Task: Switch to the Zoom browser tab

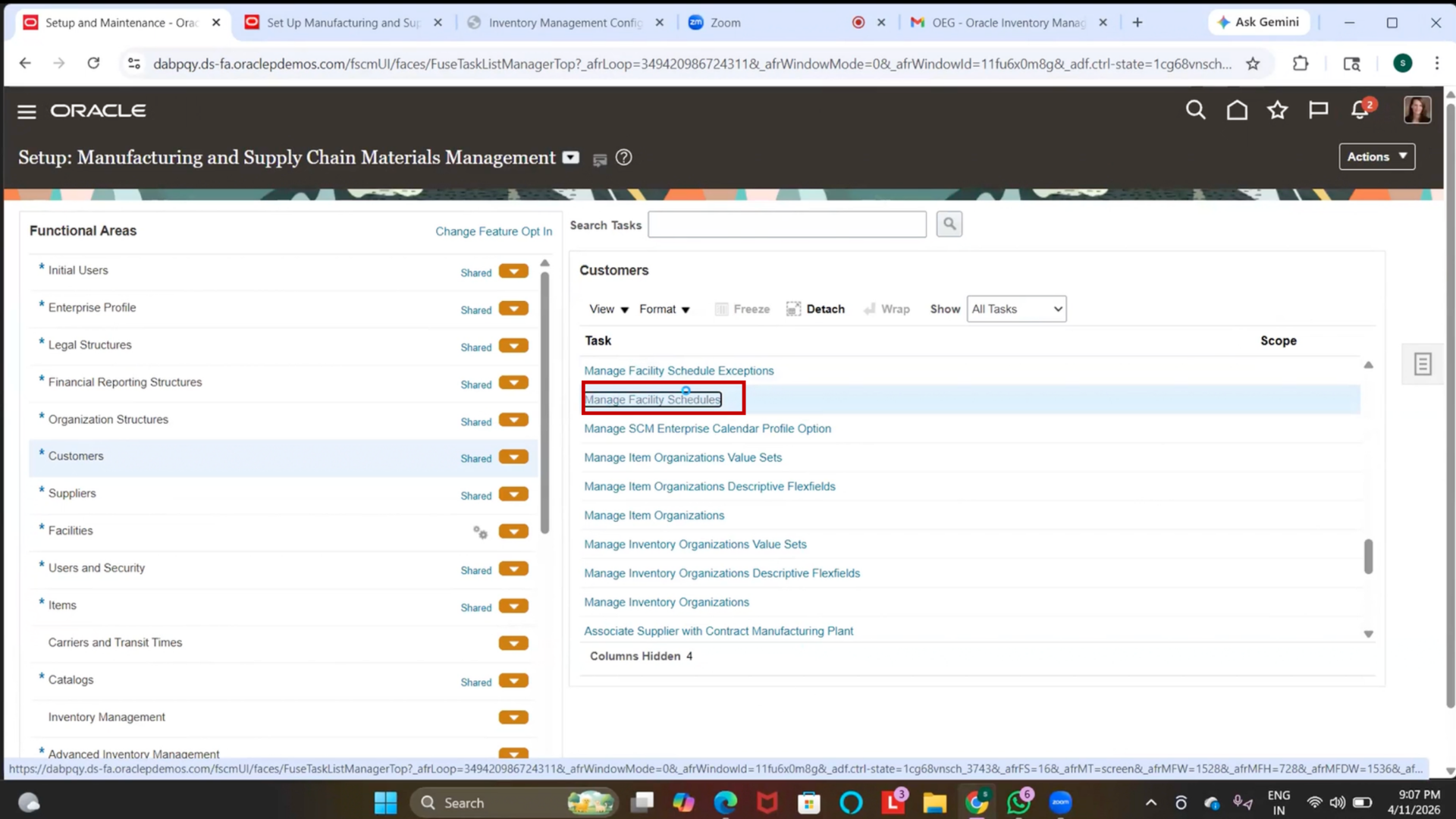Action: (785, 23)
